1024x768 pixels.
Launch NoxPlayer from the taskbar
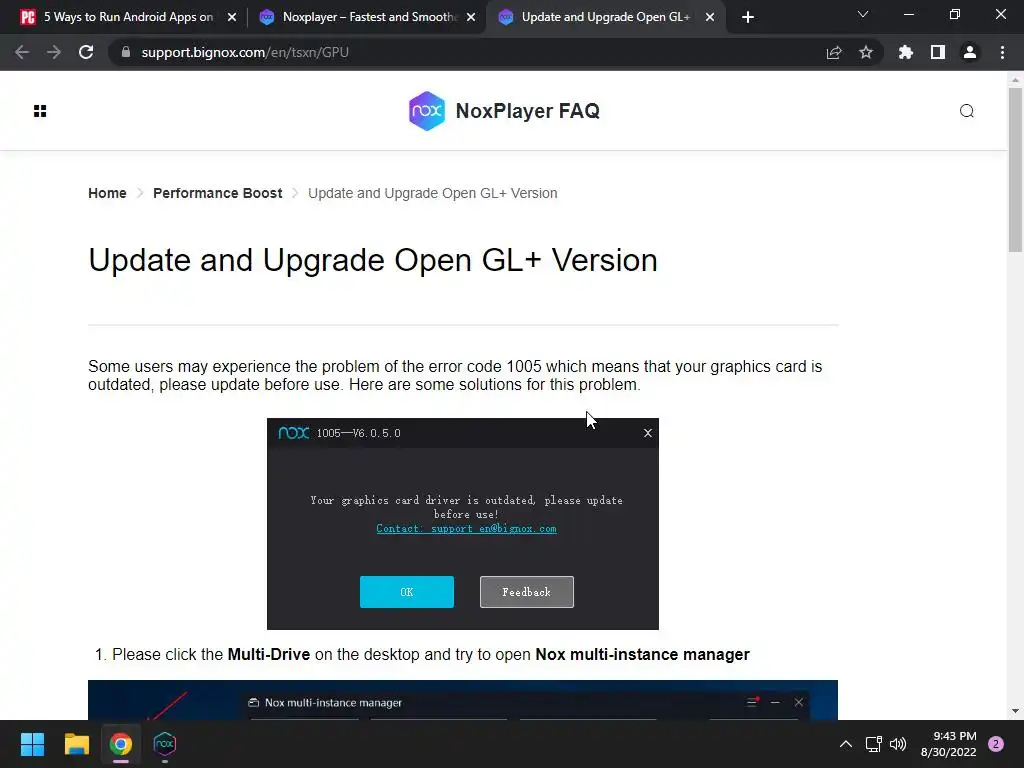[x=165, y=744]
